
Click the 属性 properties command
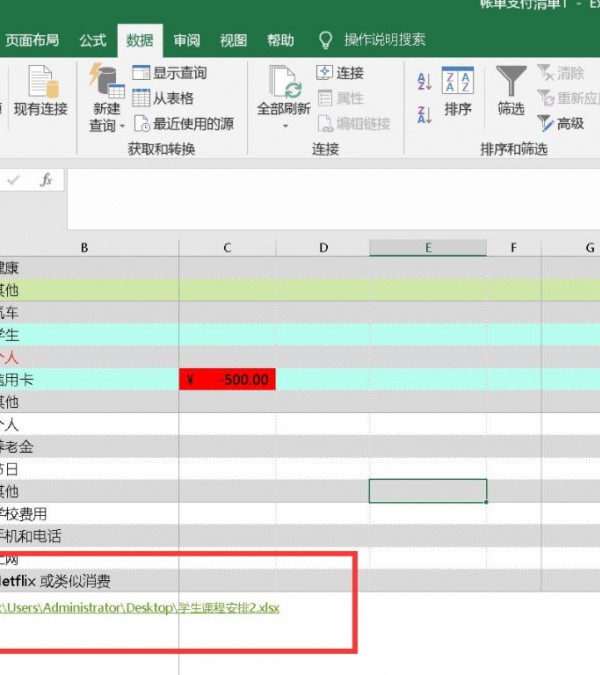[340, 98]
